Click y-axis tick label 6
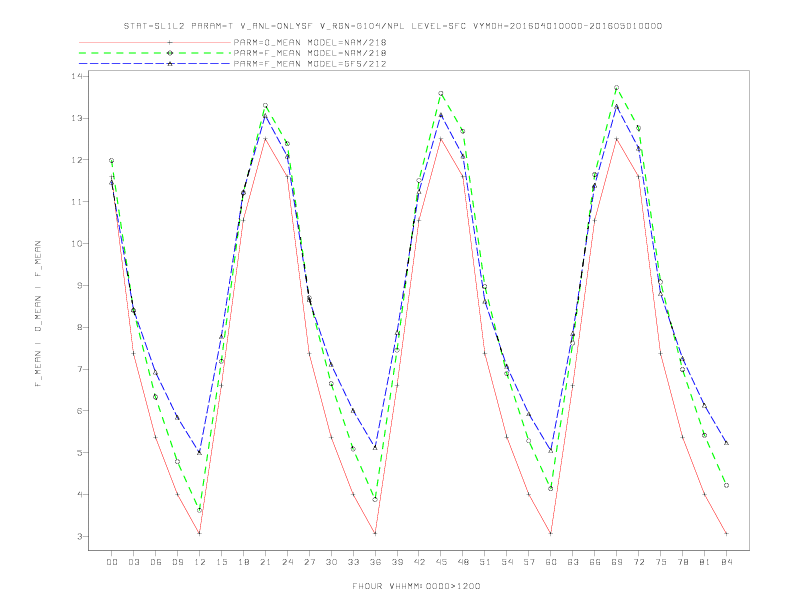This screenshot has width=792, height=612. pyautogui.click(x=80, y=411)
